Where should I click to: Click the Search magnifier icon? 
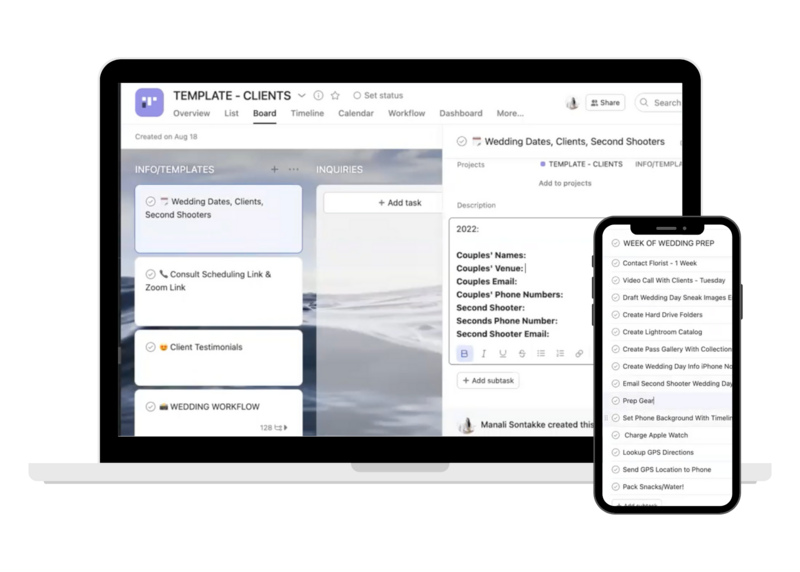click(644, 103)
